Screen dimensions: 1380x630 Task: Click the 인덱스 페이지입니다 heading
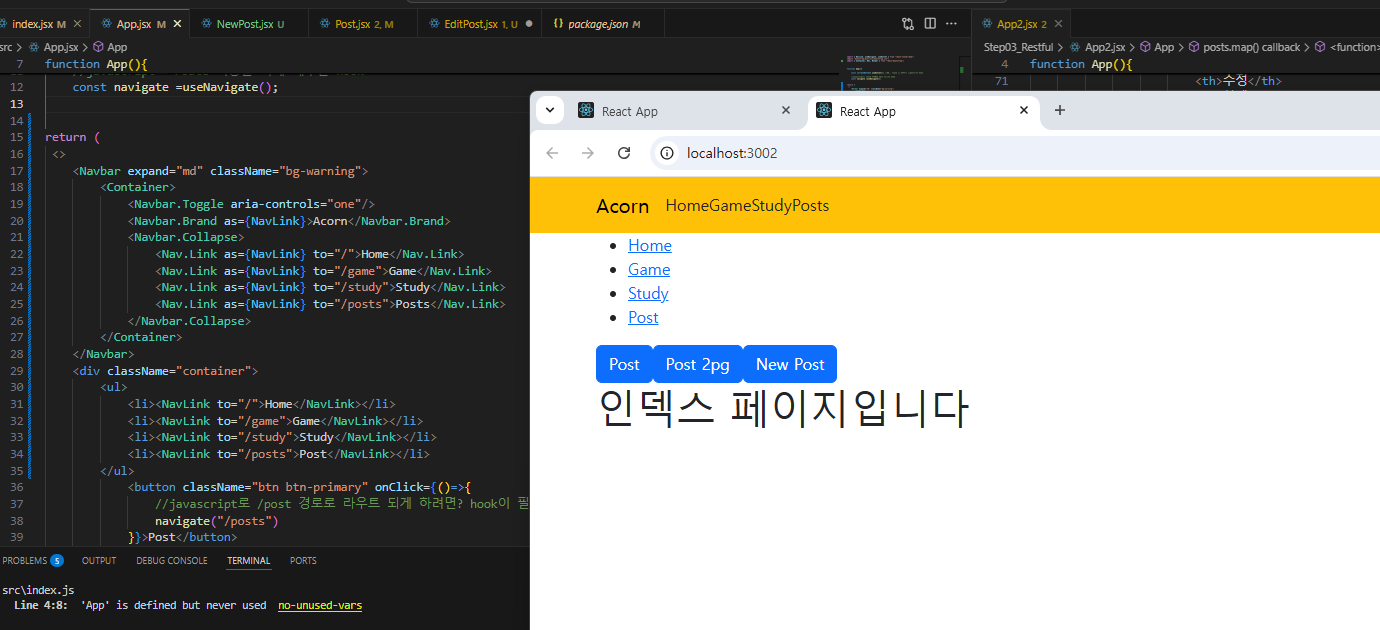point(782,408)
